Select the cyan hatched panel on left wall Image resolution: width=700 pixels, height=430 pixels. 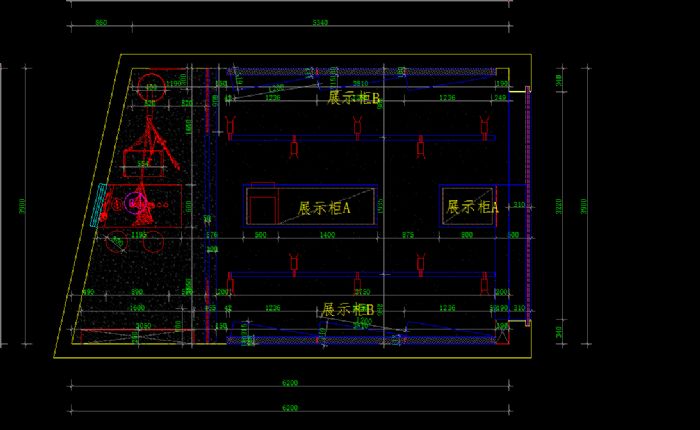(x=101, y=205)
